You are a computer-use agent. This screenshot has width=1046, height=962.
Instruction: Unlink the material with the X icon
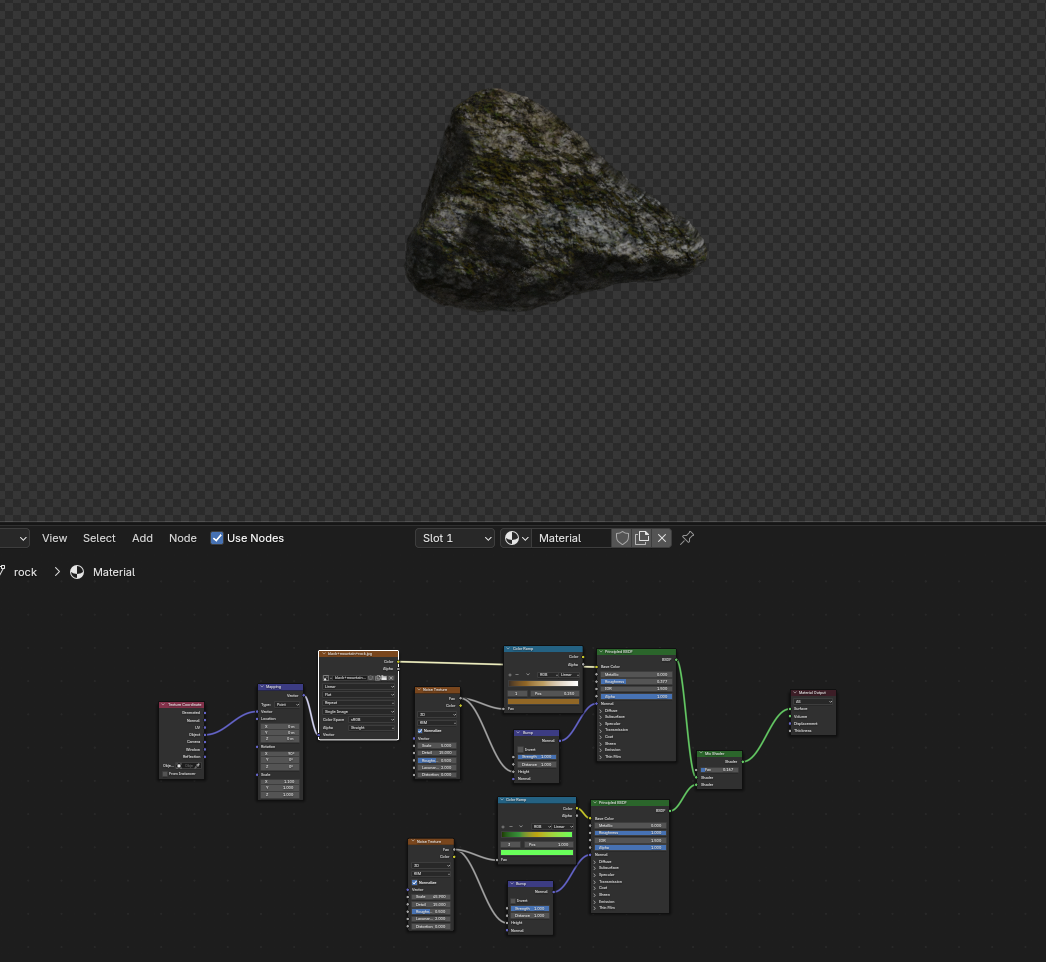point(662,538)
